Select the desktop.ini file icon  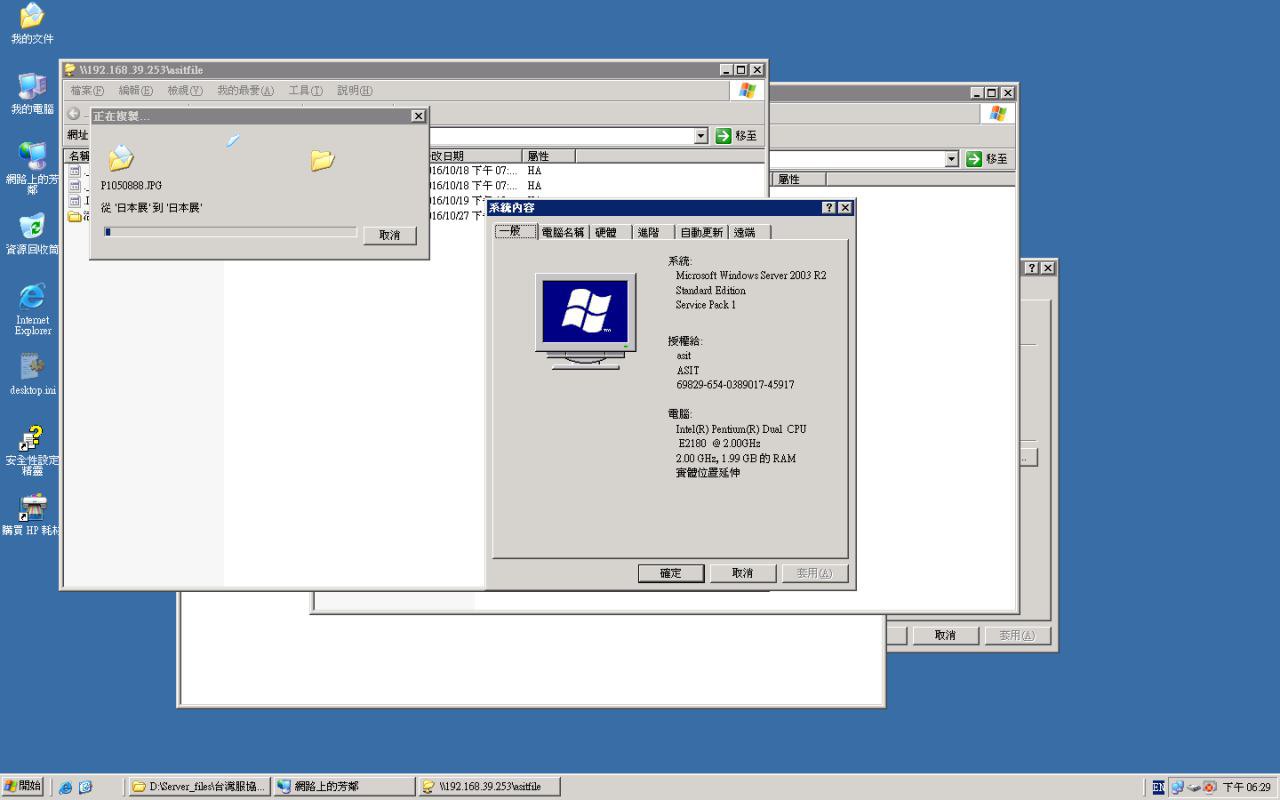tap(32, 375)
